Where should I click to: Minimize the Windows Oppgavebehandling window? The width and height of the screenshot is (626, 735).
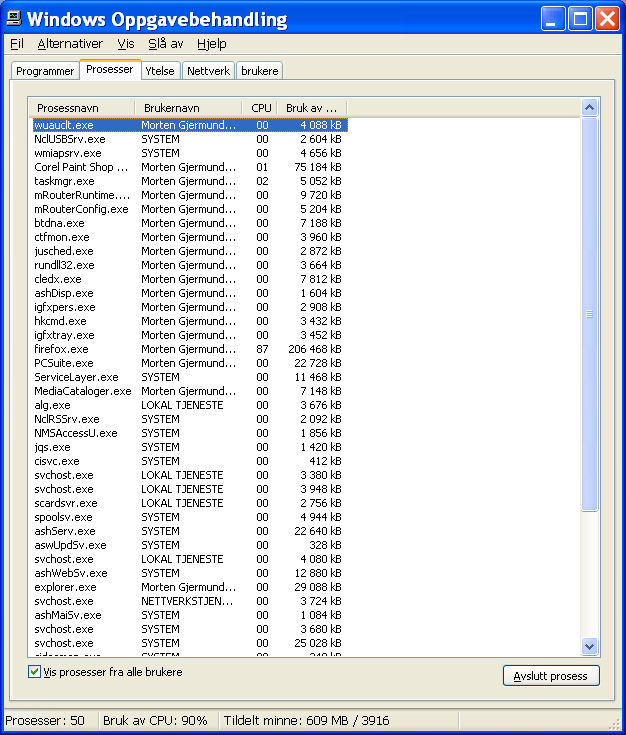(552, 19)
